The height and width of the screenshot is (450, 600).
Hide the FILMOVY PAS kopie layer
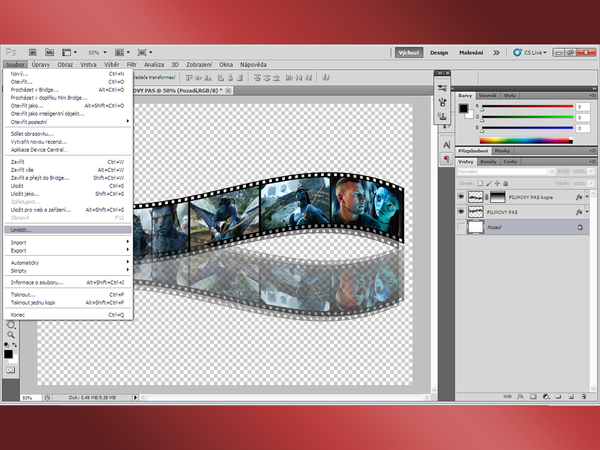point(463,198)
